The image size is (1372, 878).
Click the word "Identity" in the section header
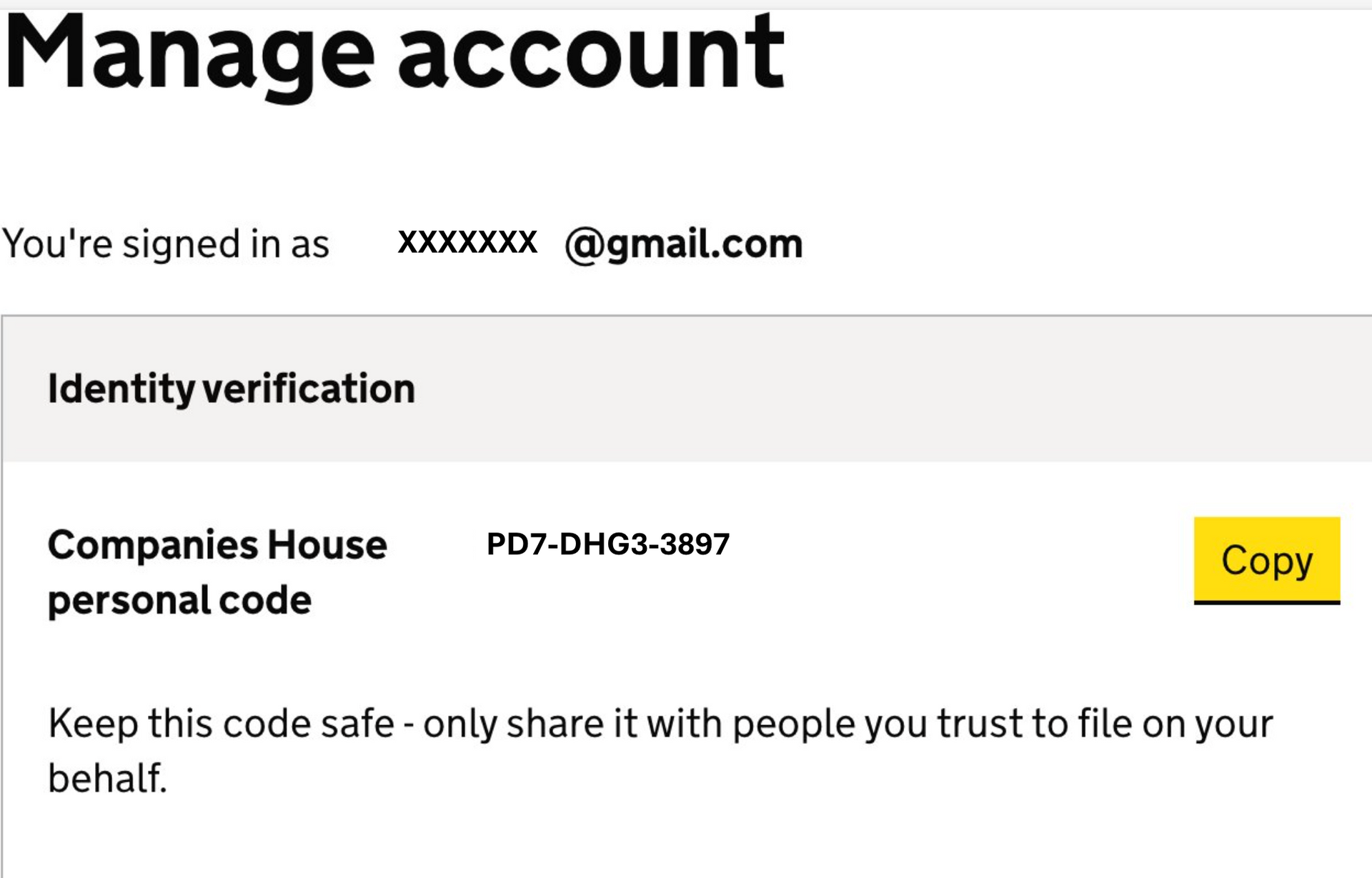click(121, 389)
